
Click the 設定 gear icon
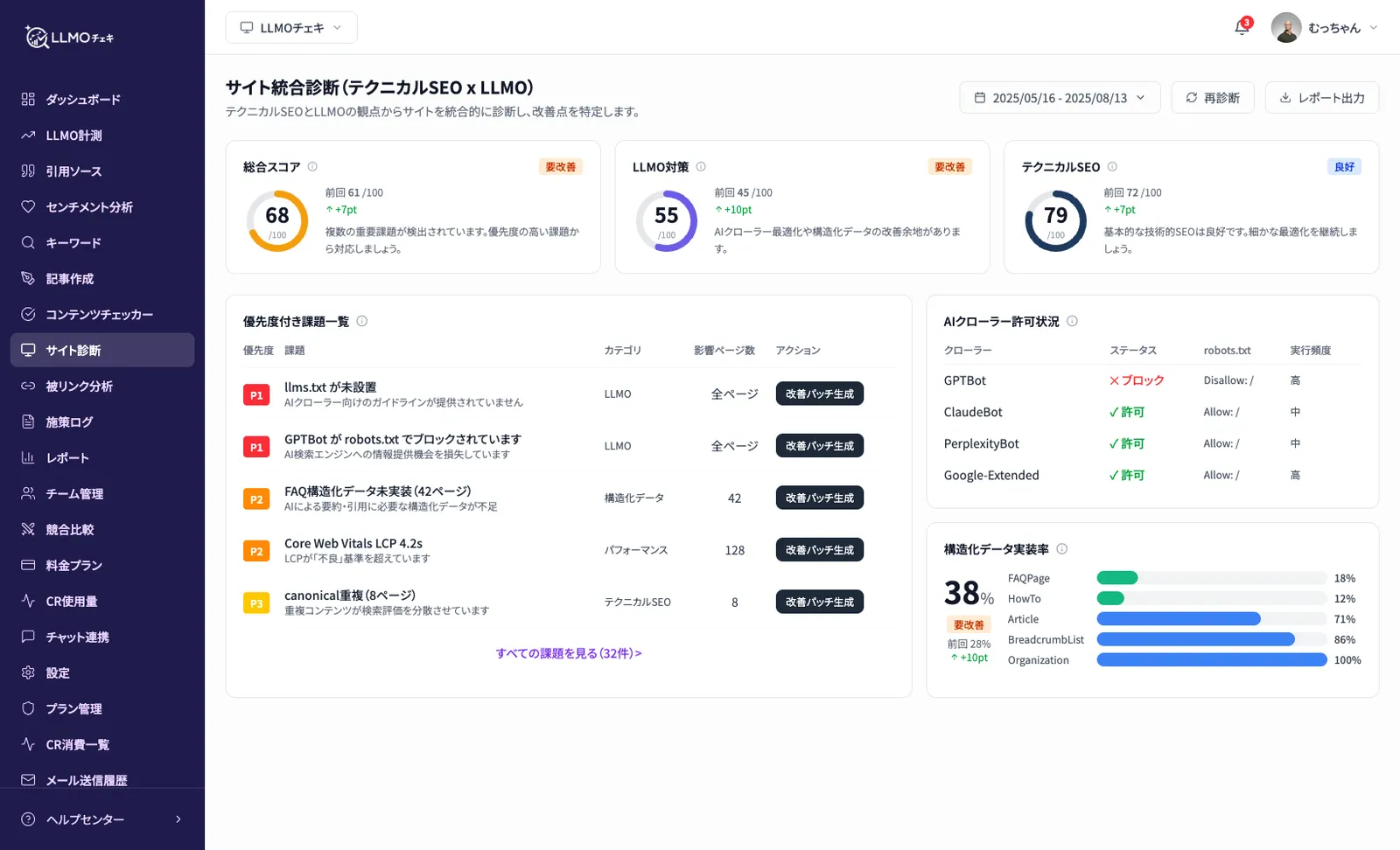[28, 672]
